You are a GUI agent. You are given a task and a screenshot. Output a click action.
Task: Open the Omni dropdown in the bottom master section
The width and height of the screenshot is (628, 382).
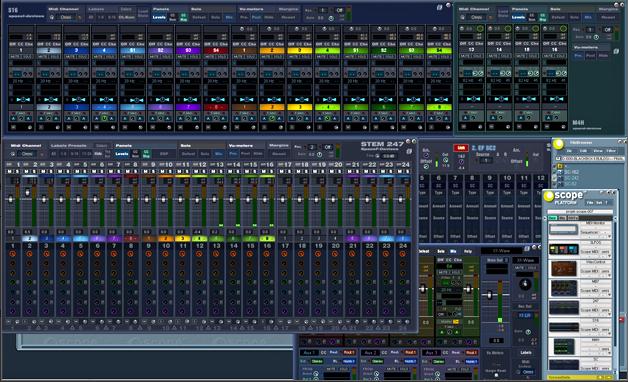528,372
